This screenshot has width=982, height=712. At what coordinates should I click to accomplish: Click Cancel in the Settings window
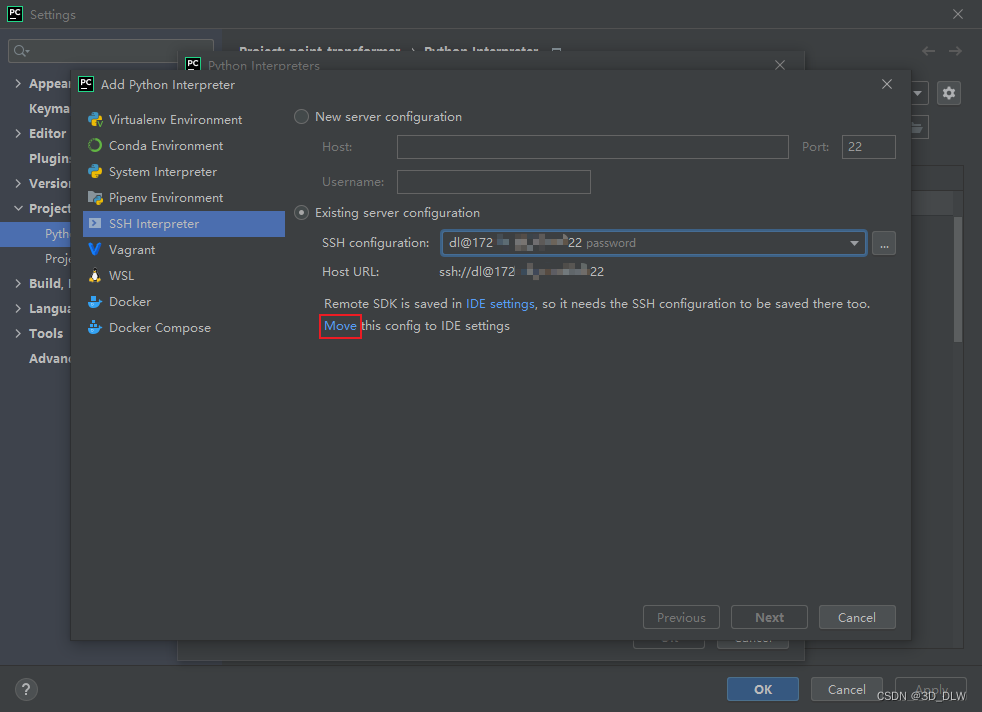(847, 689)
